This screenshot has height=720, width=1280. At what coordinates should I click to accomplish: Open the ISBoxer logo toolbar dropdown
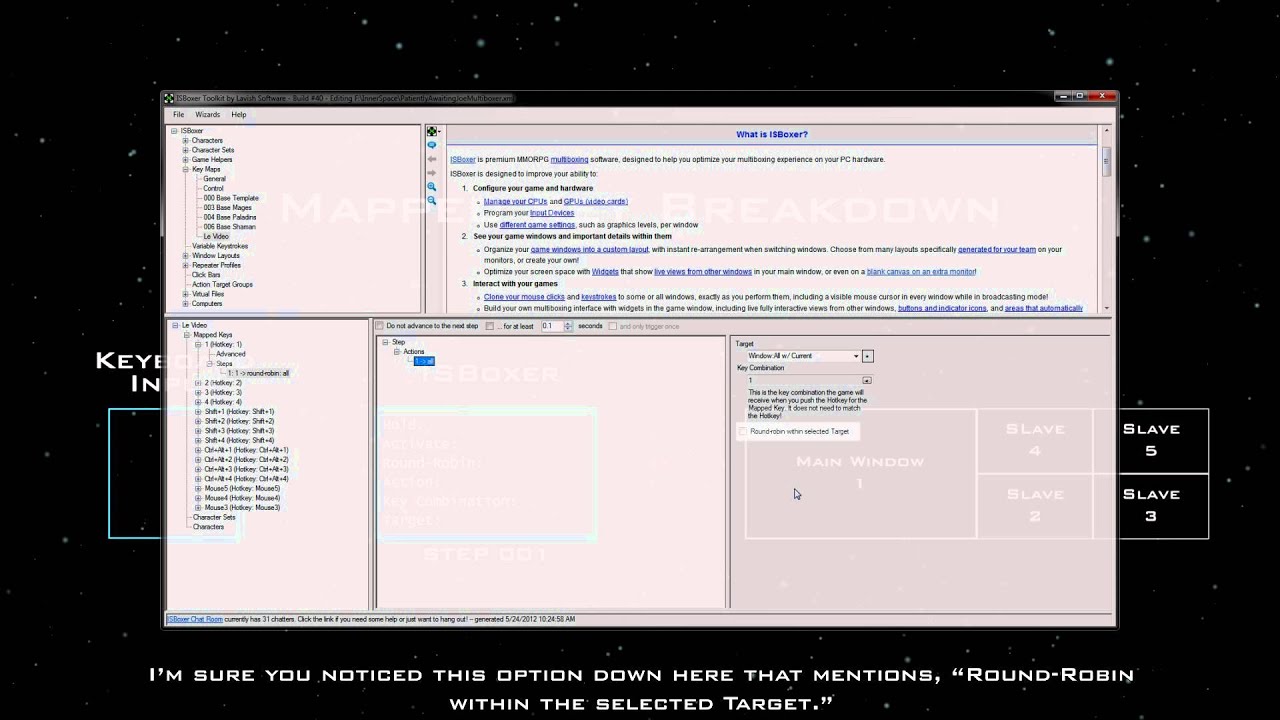coord(433,131)
